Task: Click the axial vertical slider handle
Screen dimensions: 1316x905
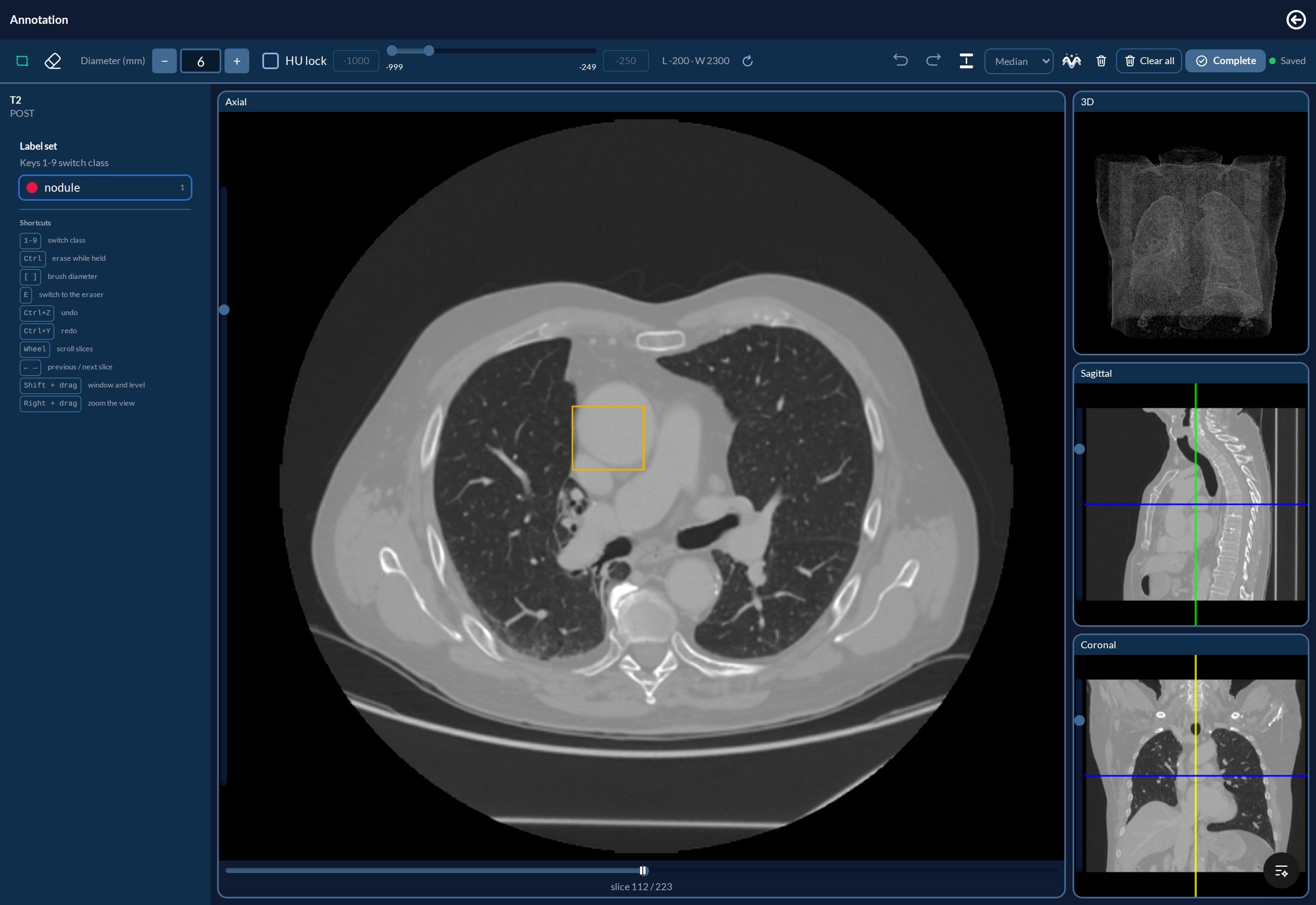Action: point(225,310)
